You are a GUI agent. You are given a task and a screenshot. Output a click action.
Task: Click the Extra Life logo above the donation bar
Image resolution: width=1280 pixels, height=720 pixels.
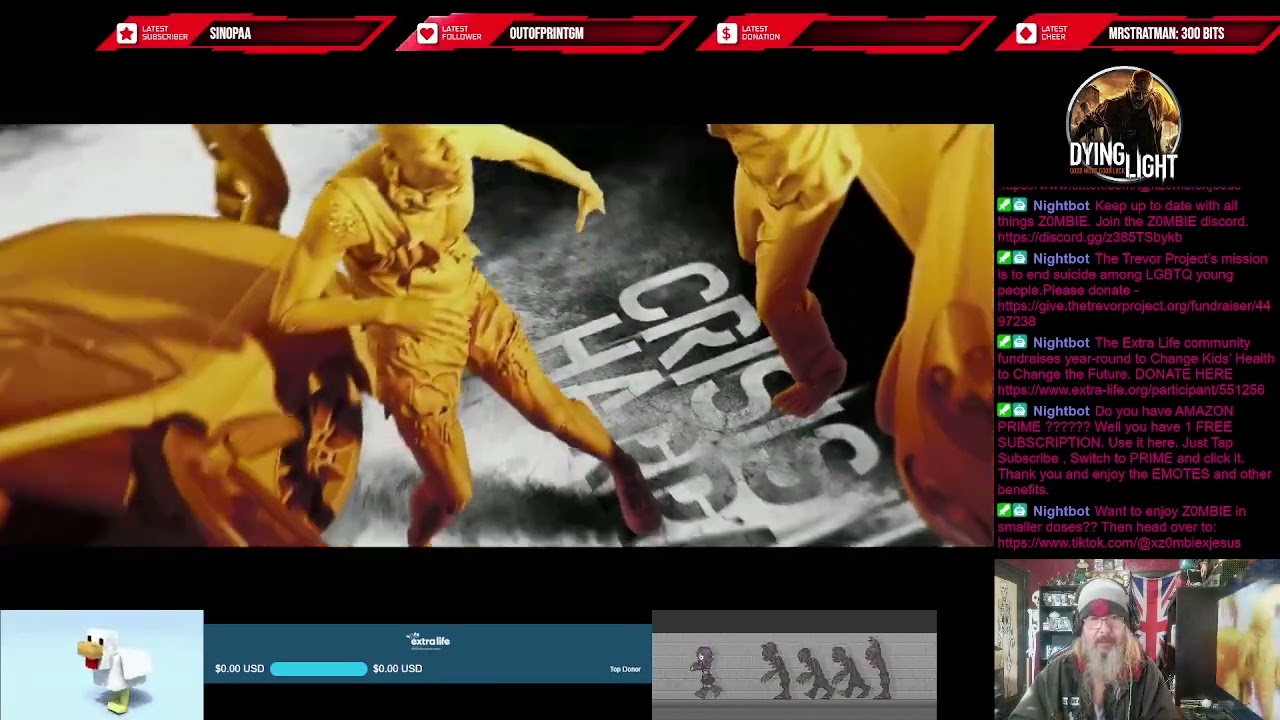coord(428,640)
